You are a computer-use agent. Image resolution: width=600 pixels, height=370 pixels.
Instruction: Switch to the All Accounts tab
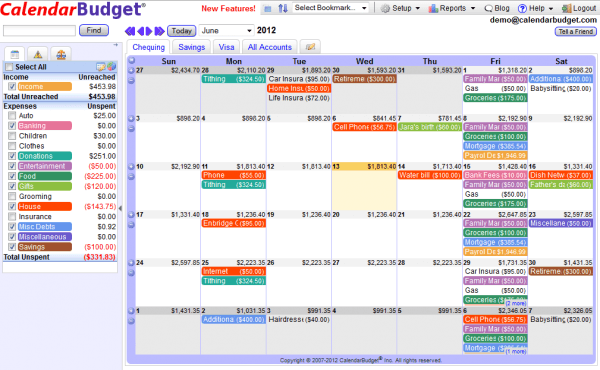269,47
